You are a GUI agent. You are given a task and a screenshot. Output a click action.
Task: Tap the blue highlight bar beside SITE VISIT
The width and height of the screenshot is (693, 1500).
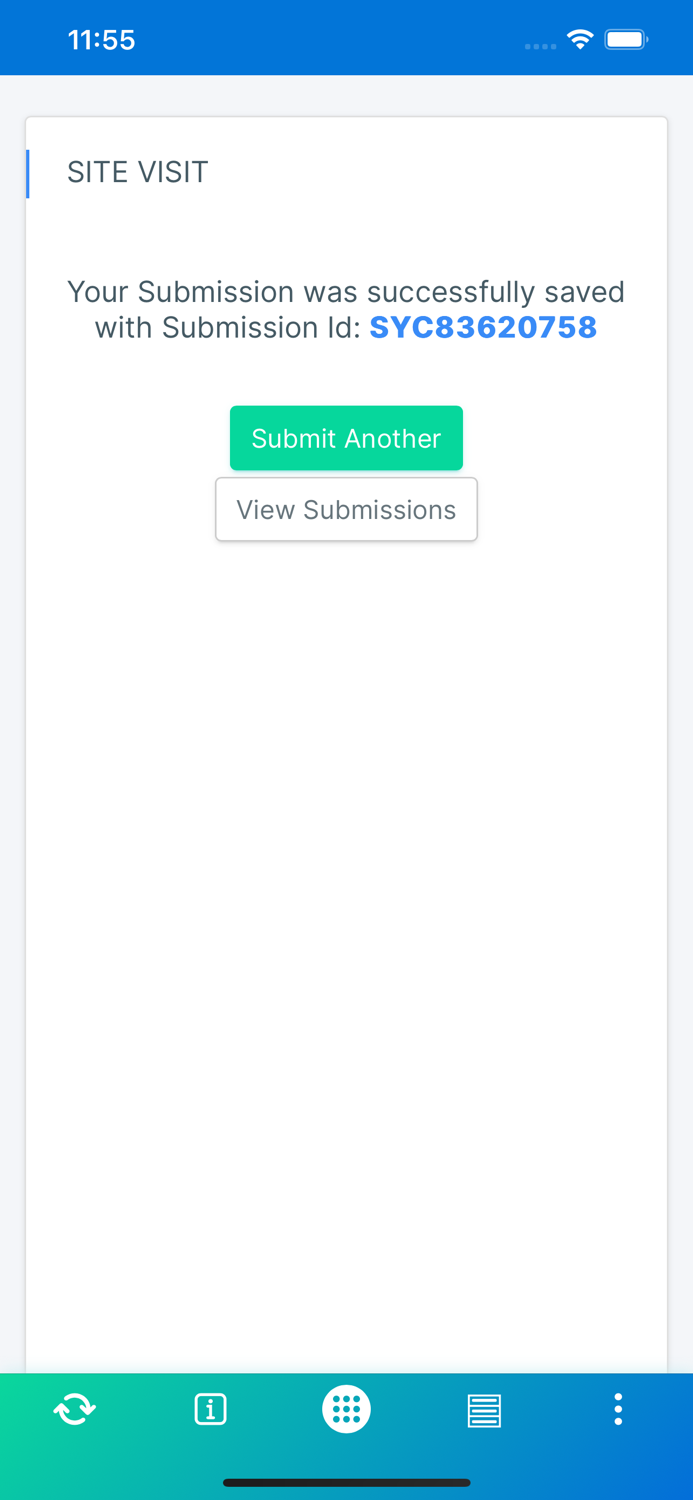point(28,172)
